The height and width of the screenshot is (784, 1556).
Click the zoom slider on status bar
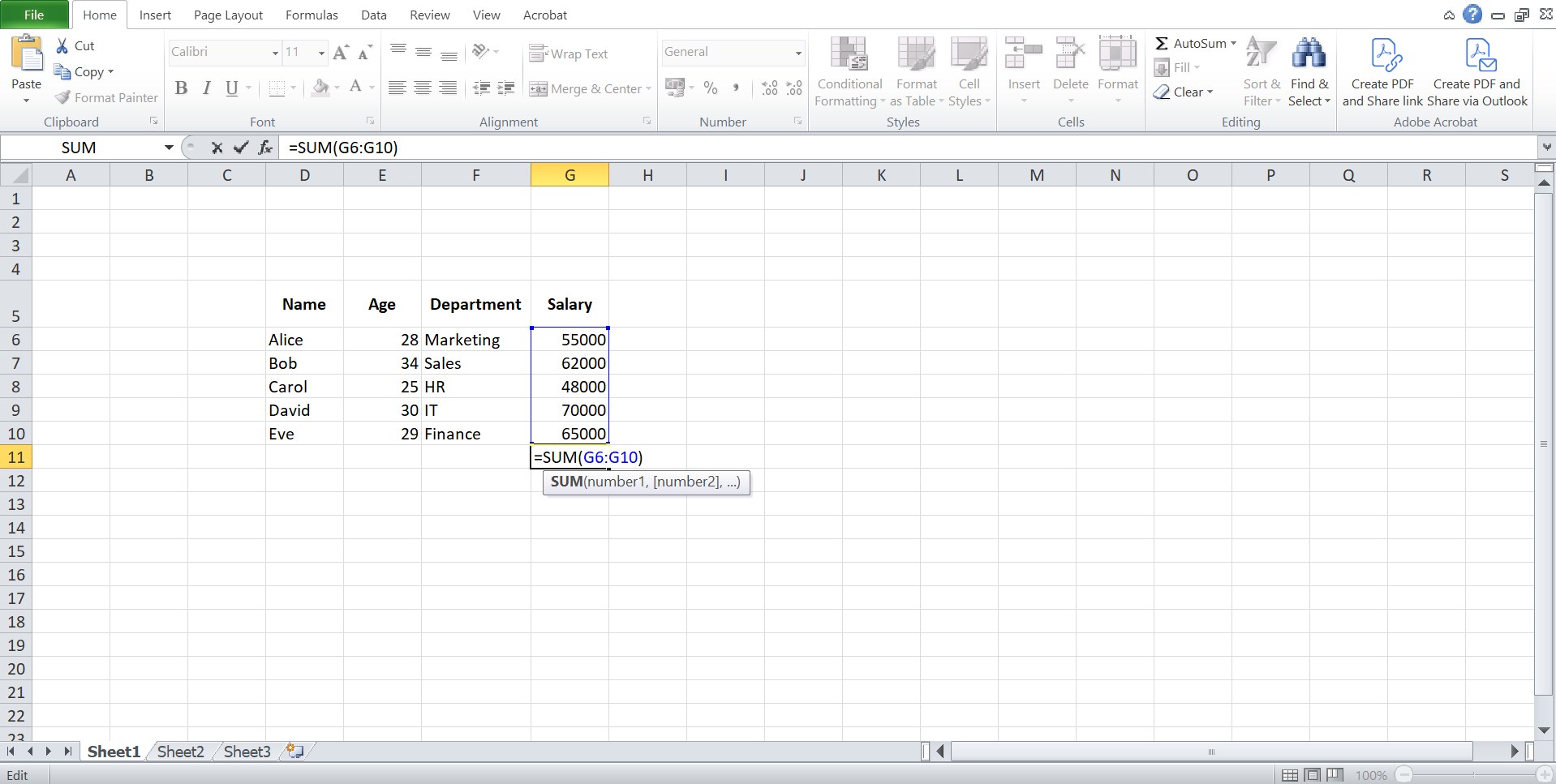tap(1474, 775)
